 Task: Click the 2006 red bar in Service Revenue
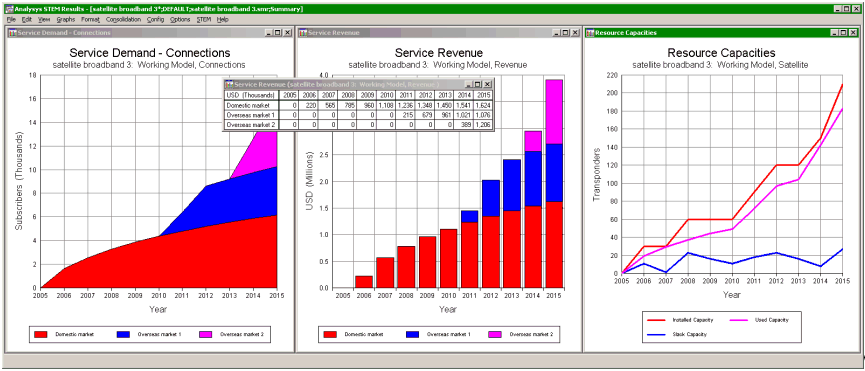(x=364, y=282)
